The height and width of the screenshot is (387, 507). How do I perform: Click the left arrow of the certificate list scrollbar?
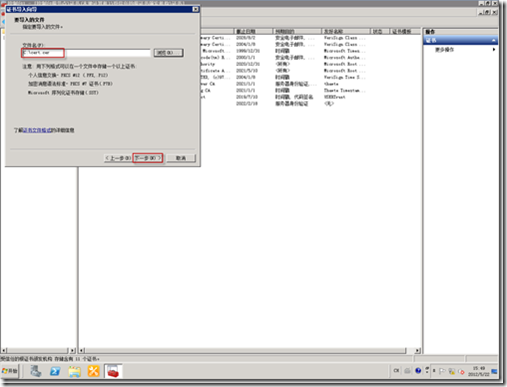pos(82,351)
